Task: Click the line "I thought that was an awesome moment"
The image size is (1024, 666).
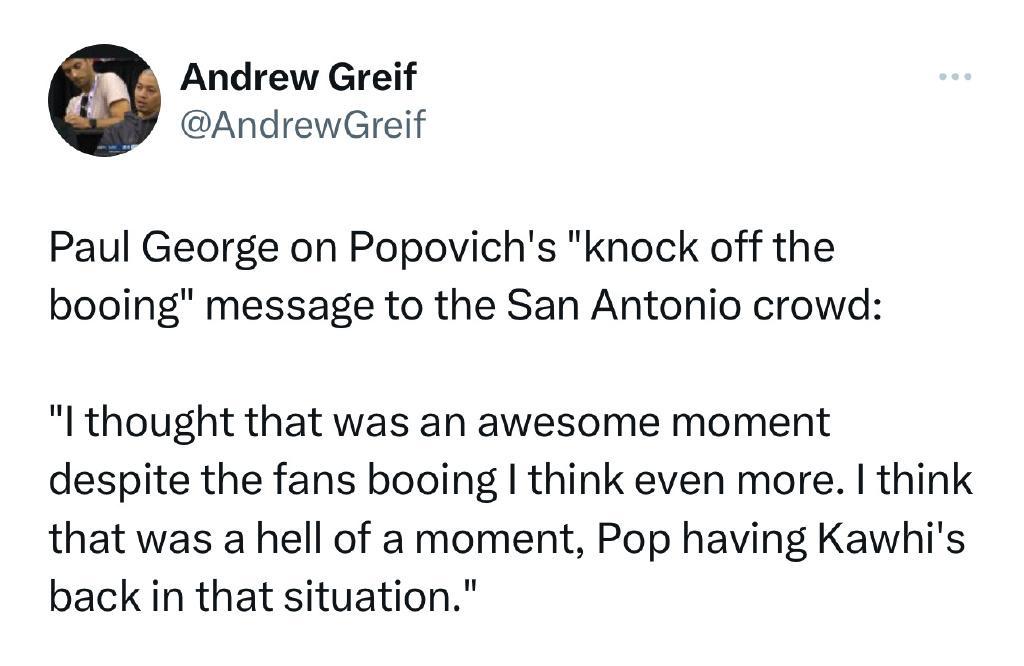Action: (x=440, y=422)
